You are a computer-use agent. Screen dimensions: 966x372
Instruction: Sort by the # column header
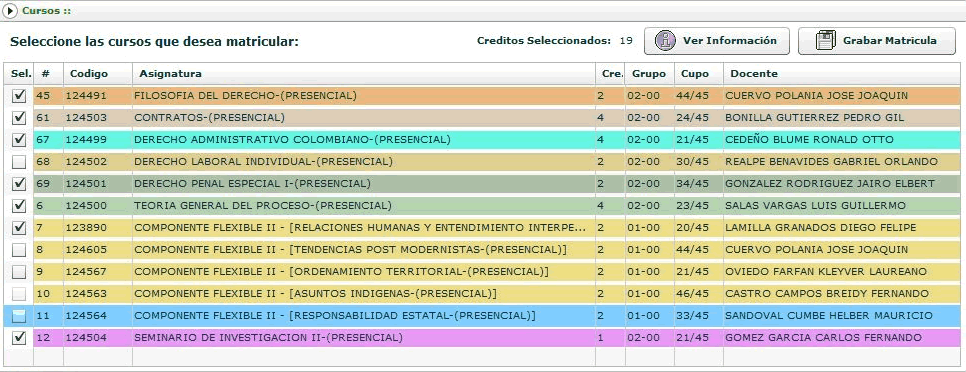coord(49,73)
